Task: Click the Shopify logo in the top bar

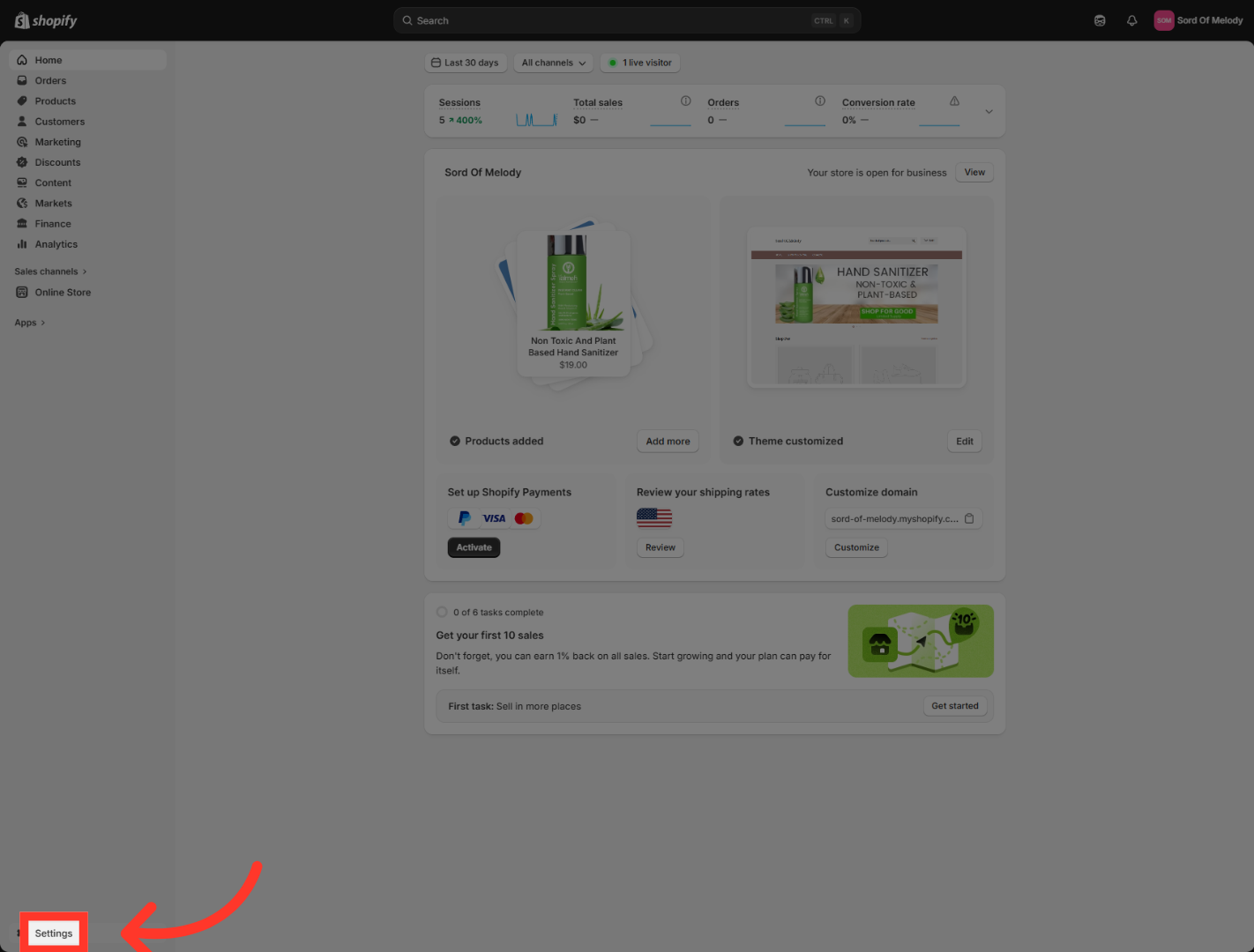Action: coord(46,20)
